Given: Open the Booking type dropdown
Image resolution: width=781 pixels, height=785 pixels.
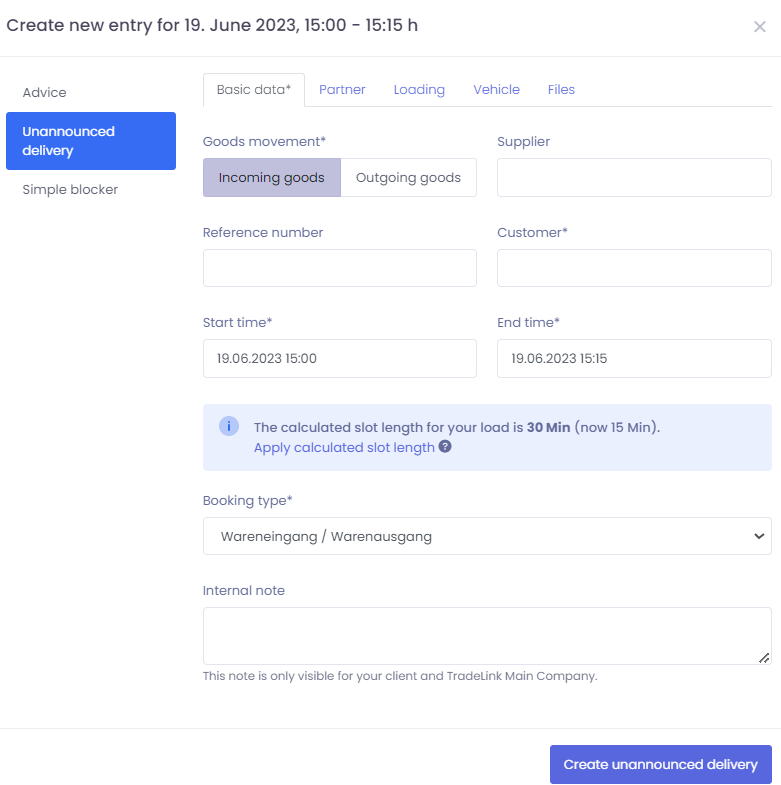Looking at the screenshot, I should coord(487,536).
